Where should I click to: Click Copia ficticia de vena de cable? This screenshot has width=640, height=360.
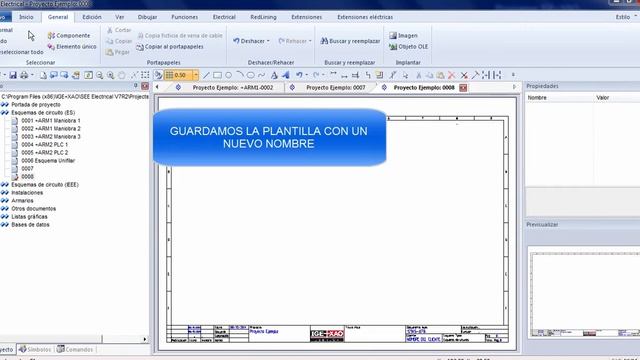[180, 36]
